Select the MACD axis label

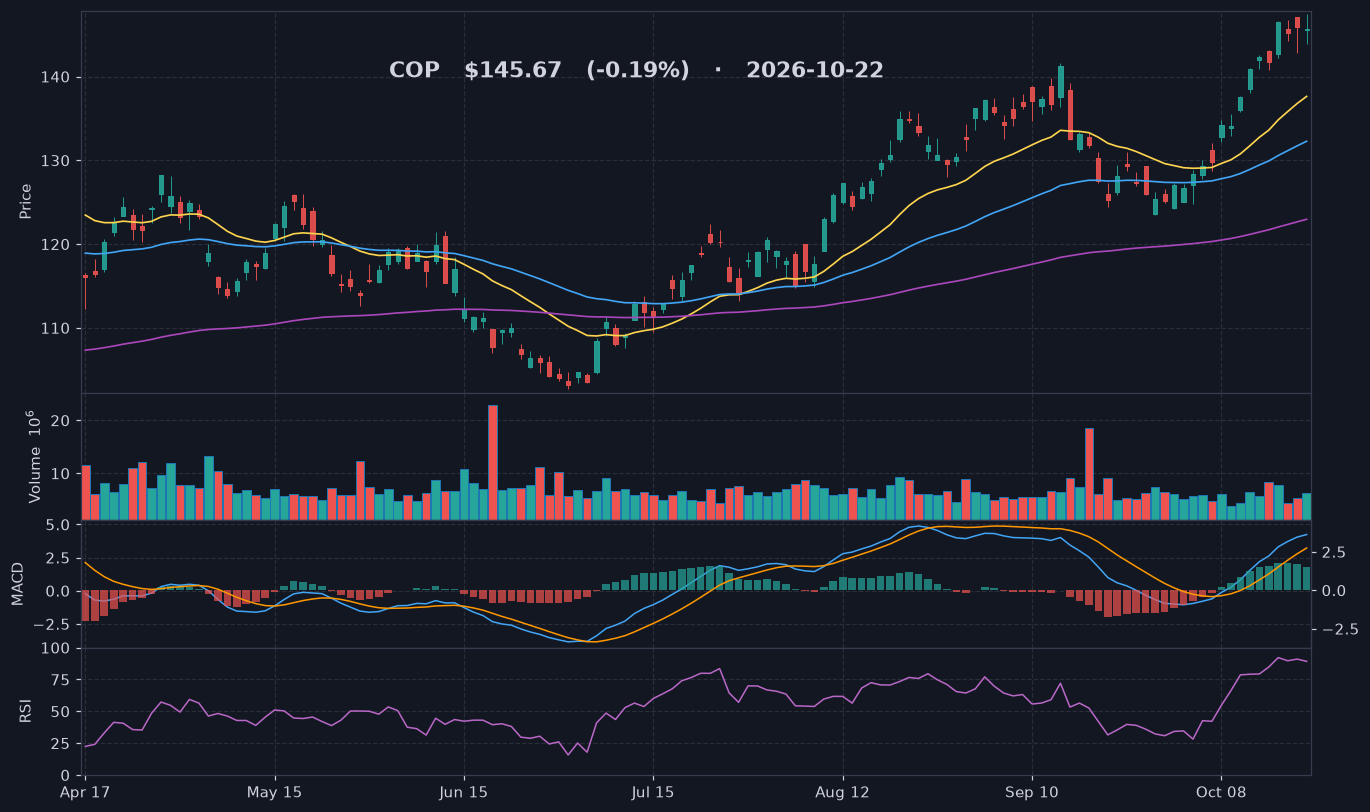coord(18,584)
